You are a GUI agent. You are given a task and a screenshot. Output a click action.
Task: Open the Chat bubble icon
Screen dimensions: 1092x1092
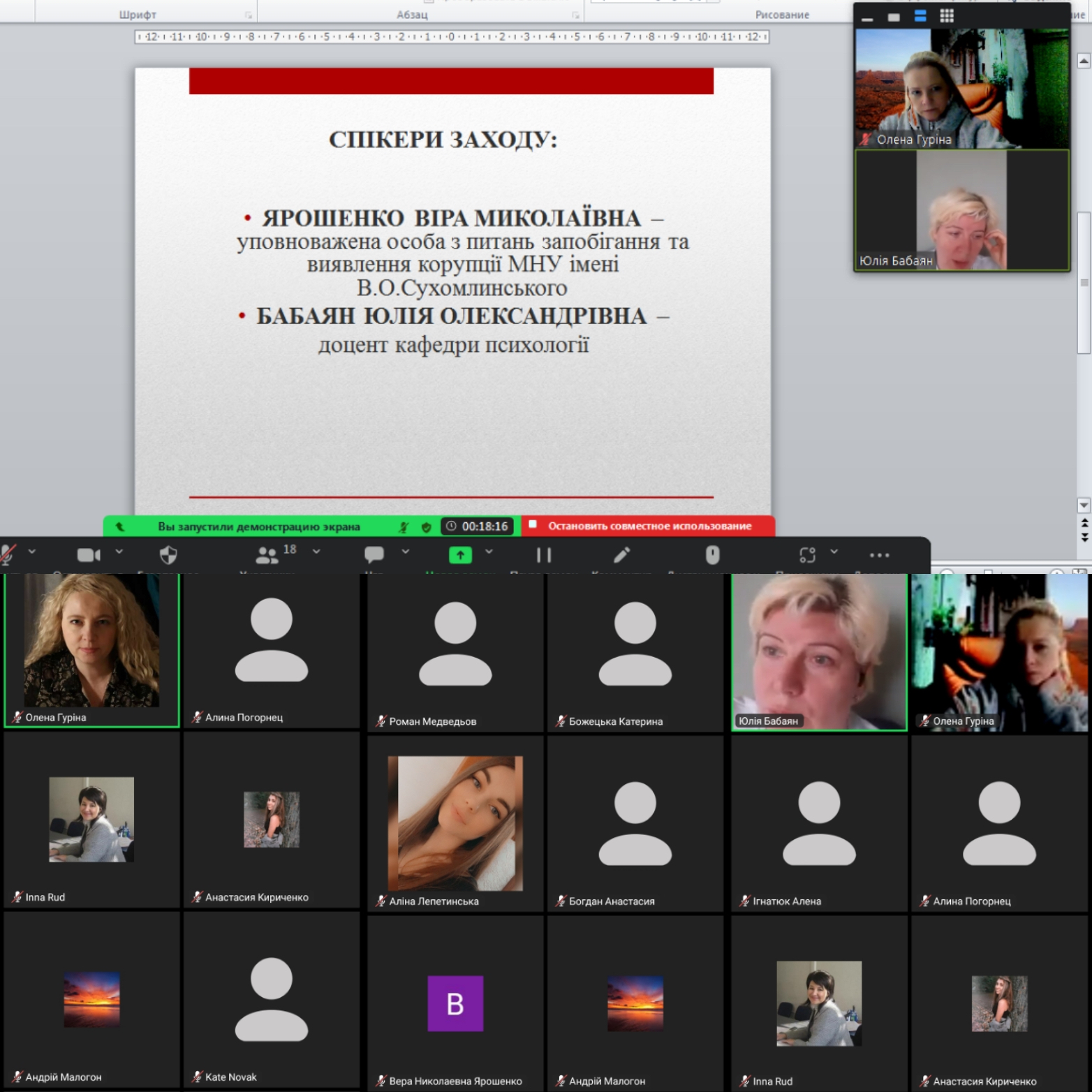[x=374, y=555]
